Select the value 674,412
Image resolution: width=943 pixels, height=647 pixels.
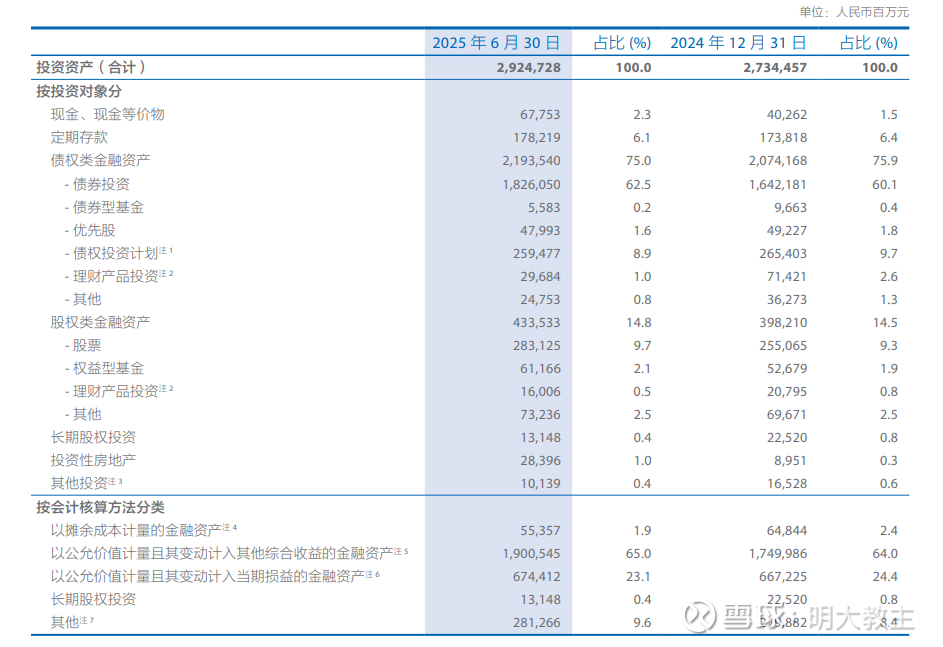tap(536, 577)
